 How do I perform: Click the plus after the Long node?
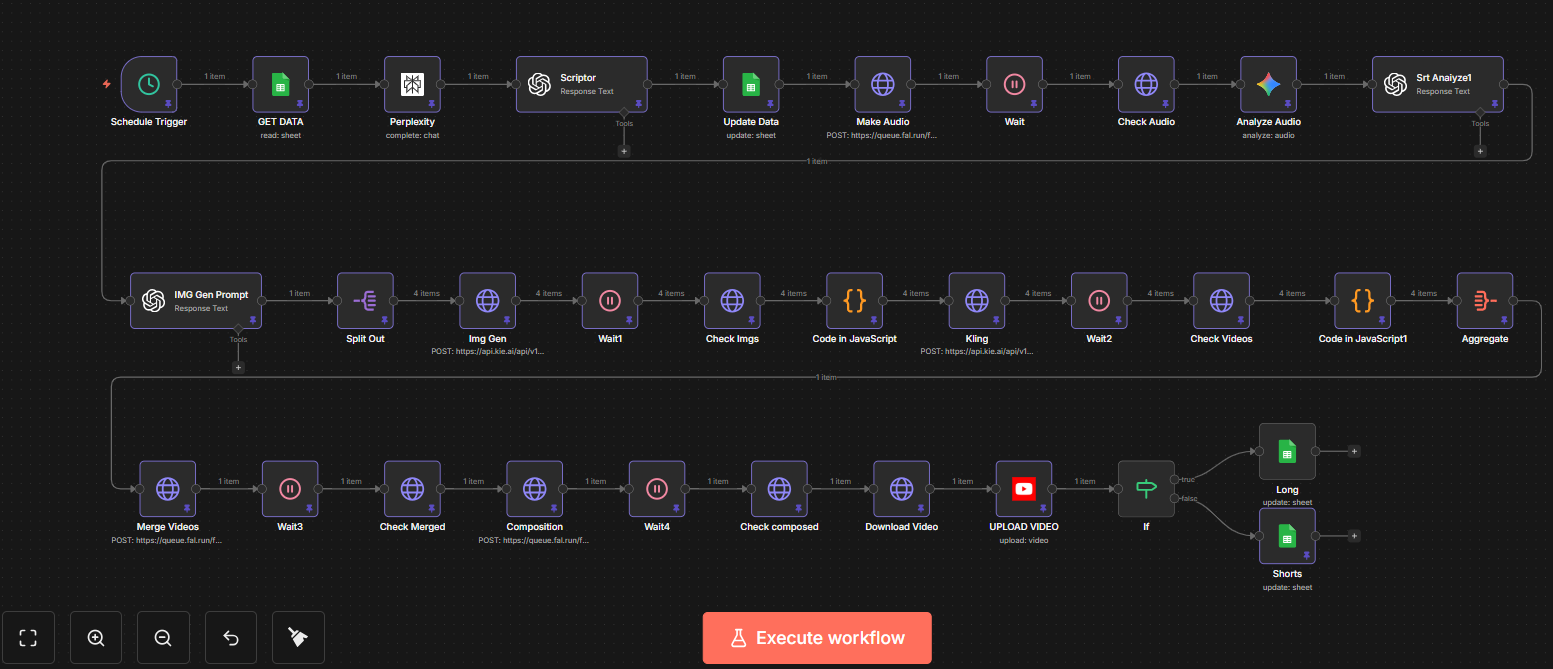pyautogui.click(x=1353, y=451)
